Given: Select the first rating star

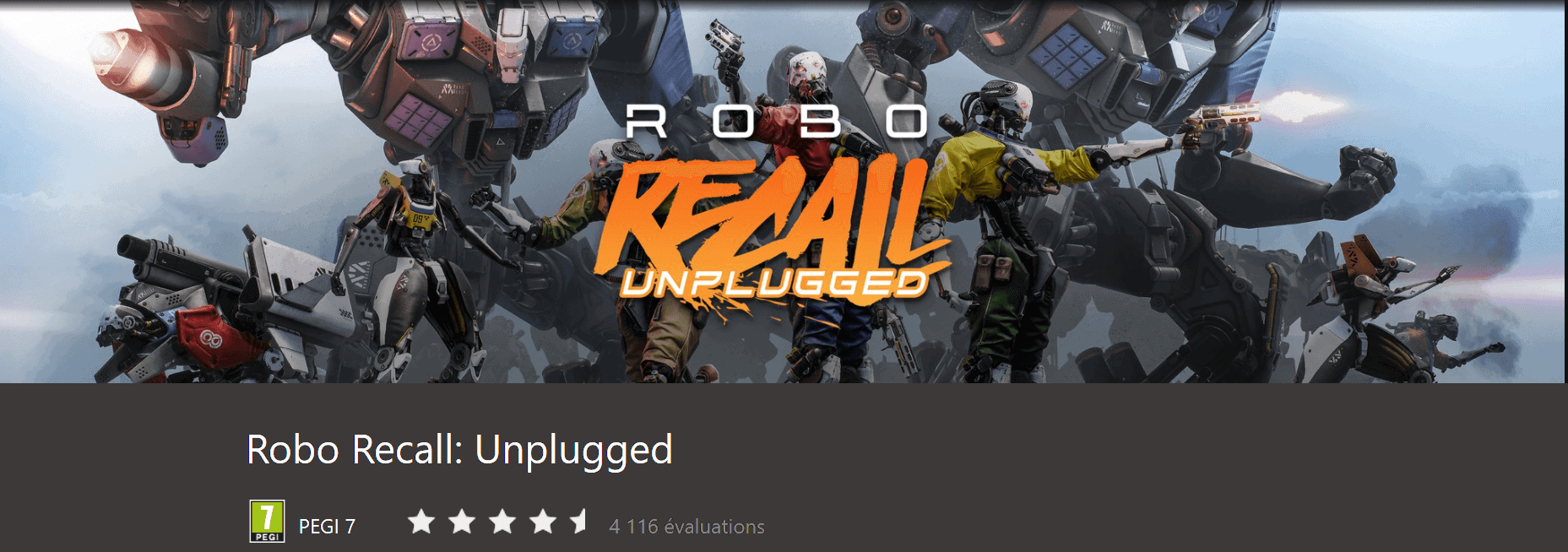Looking at the screenshot, I should [x=421, y=522].
